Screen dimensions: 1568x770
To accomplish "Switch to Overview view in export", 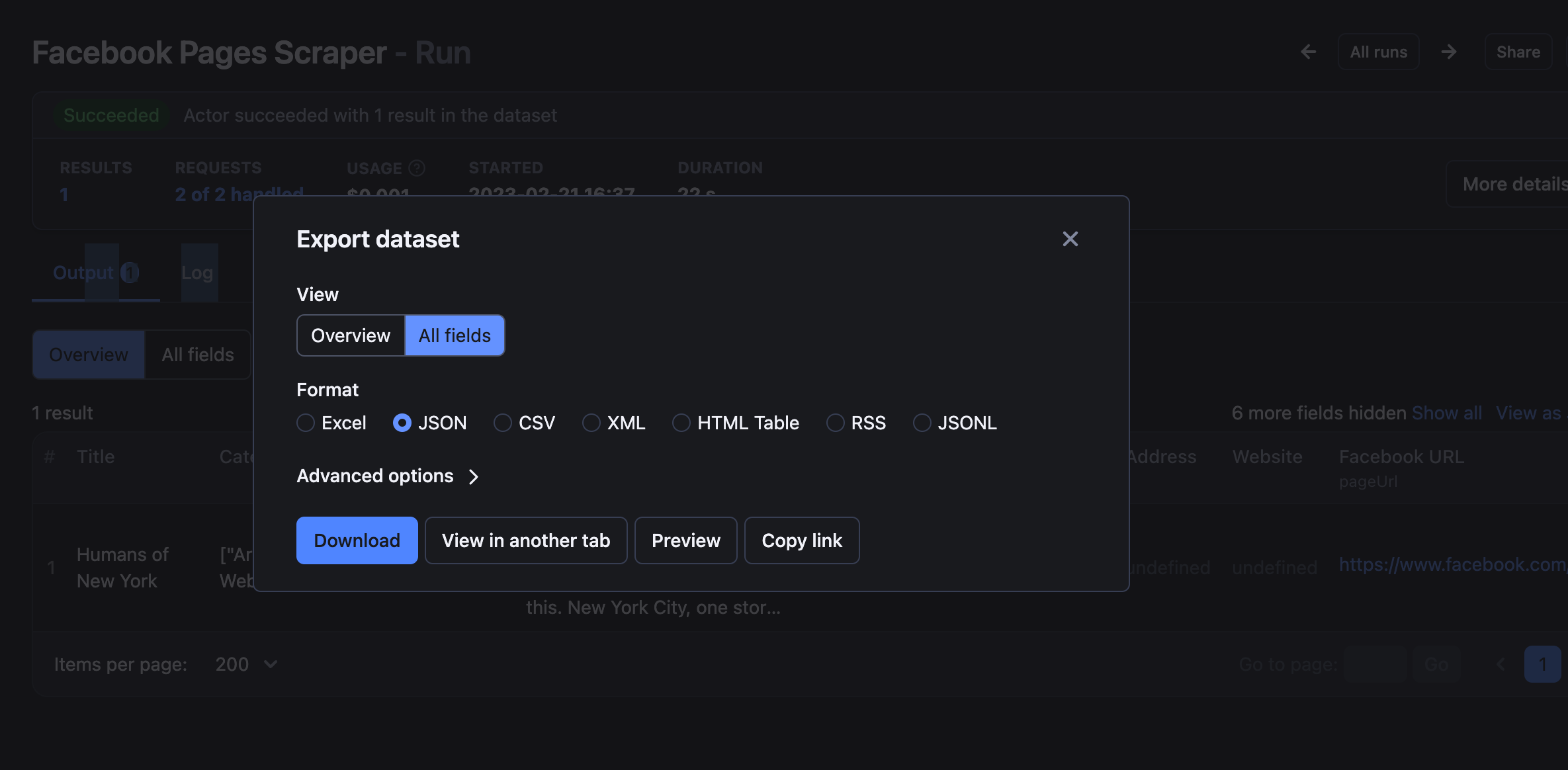I will [350, 335].
